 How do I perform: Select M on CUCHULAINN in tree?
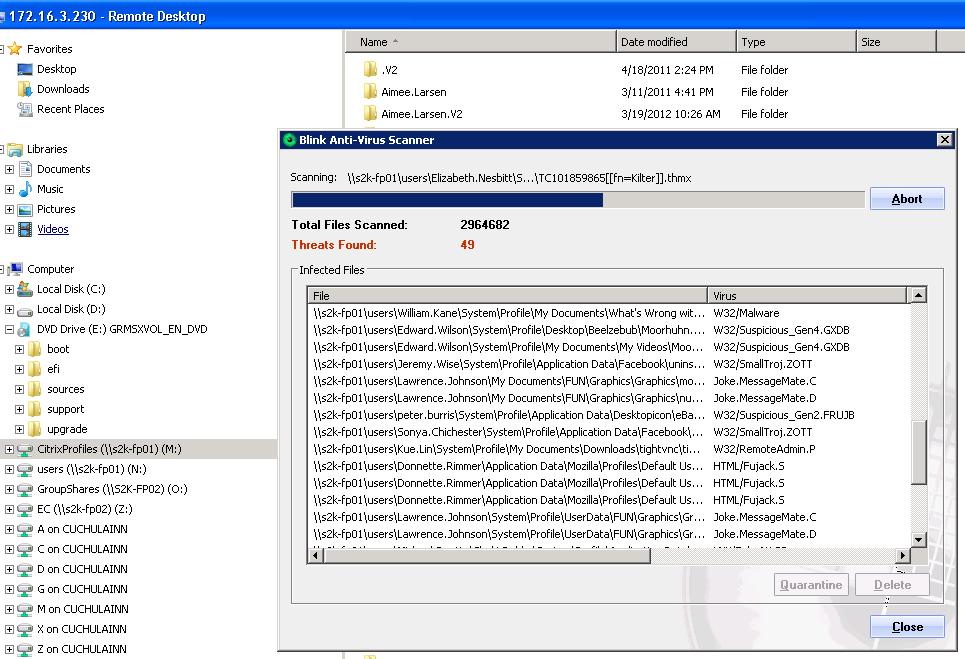coord(83,609)
